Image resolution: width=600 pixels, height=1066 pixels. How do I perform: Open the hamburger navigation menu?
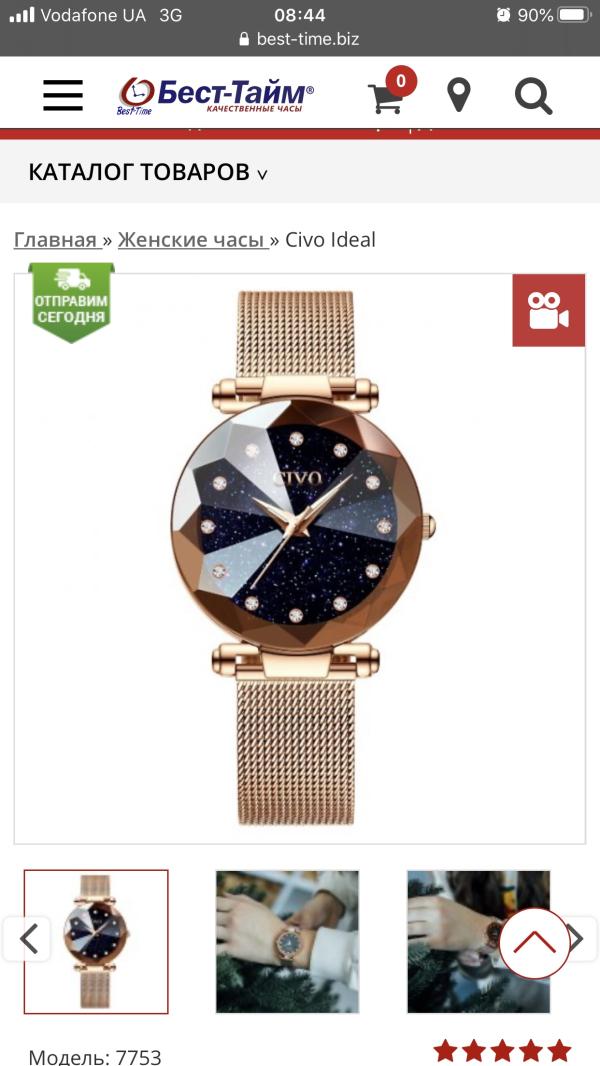(x=63, y=95)
